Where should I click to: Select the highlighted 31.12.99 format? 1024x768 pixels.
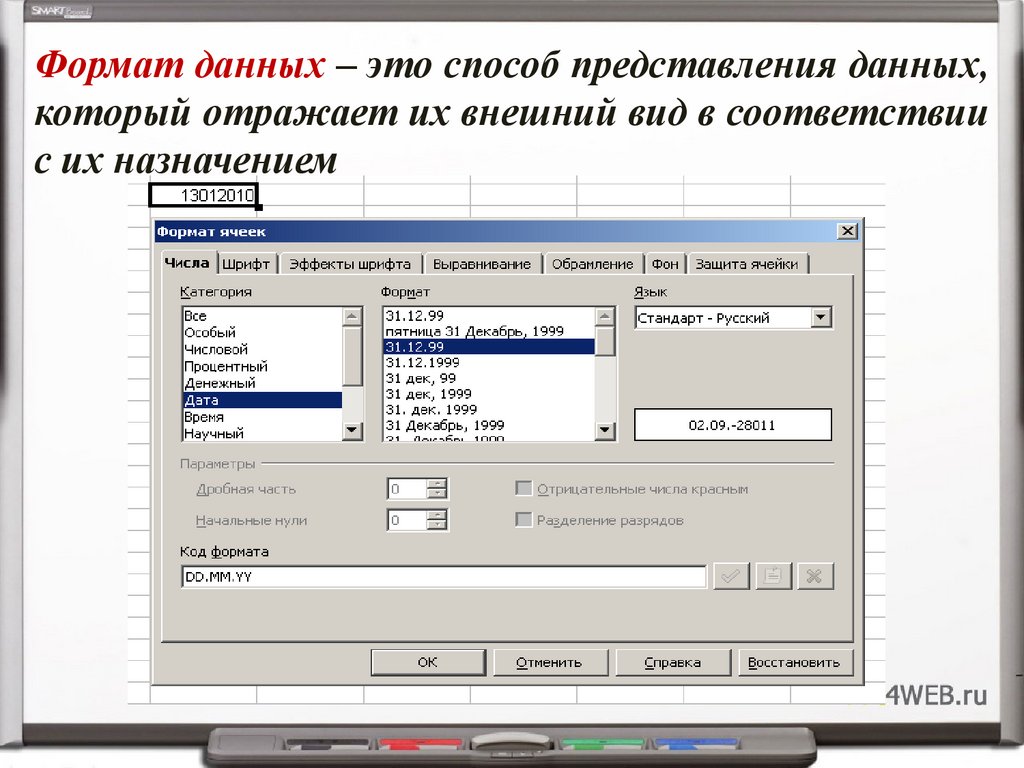(489, 347)
